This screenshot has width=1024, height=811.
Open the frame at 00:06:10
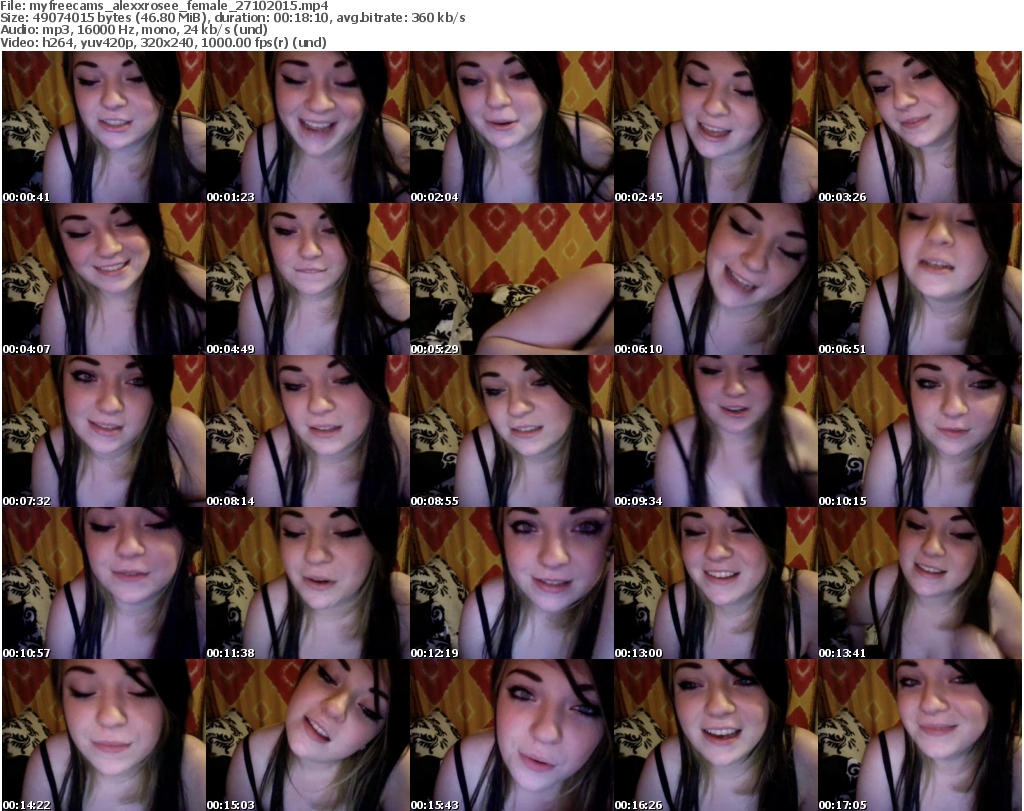pyautogui.click(x=716, y=279)
